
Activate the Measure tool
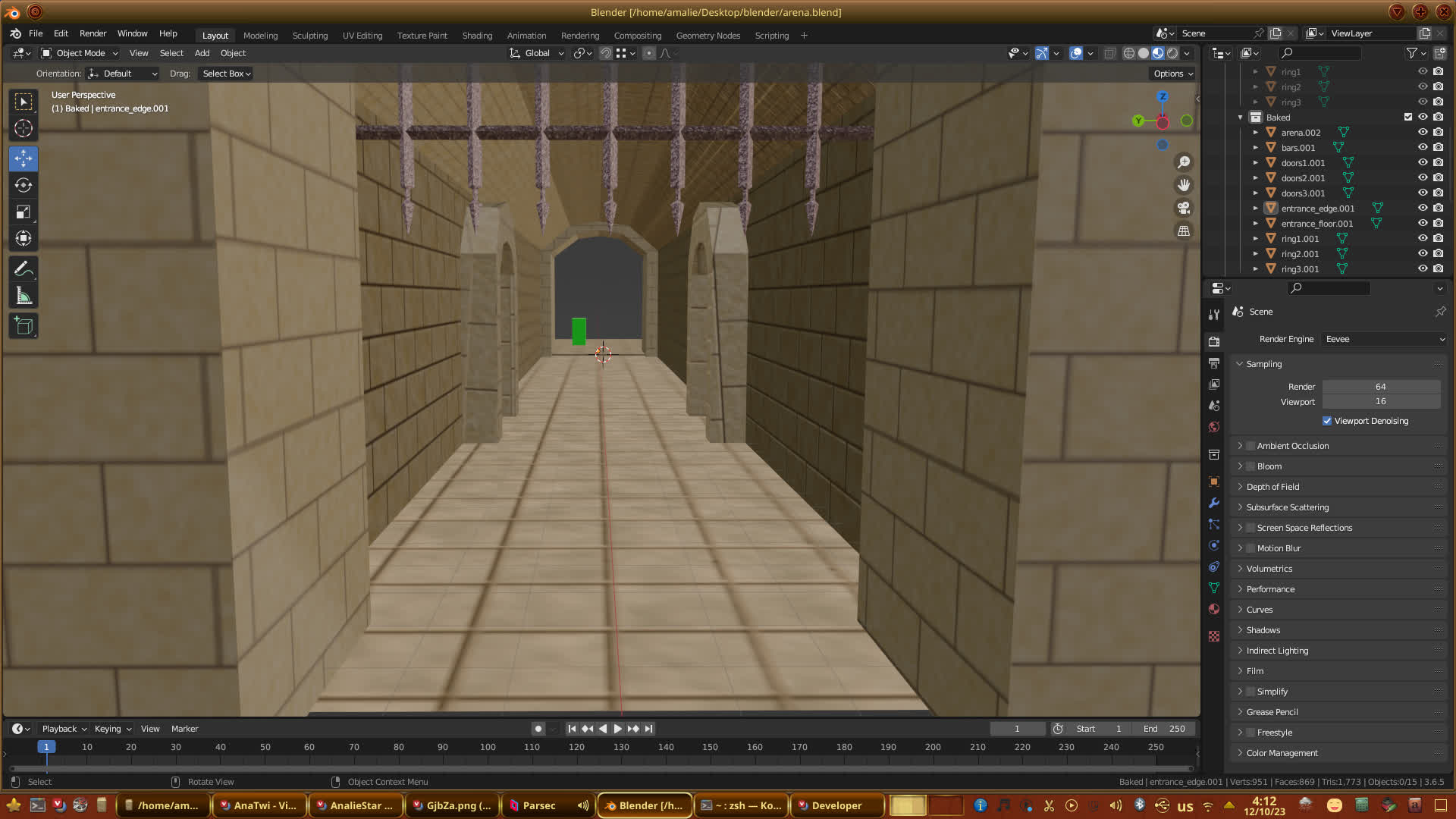[24, 297]
